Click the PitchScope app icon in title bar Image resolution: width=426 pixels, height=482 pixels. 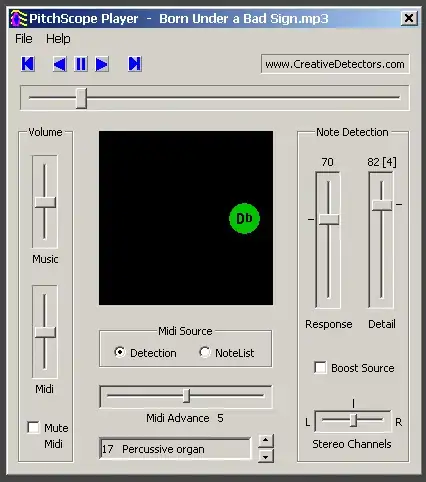[18, 19]
